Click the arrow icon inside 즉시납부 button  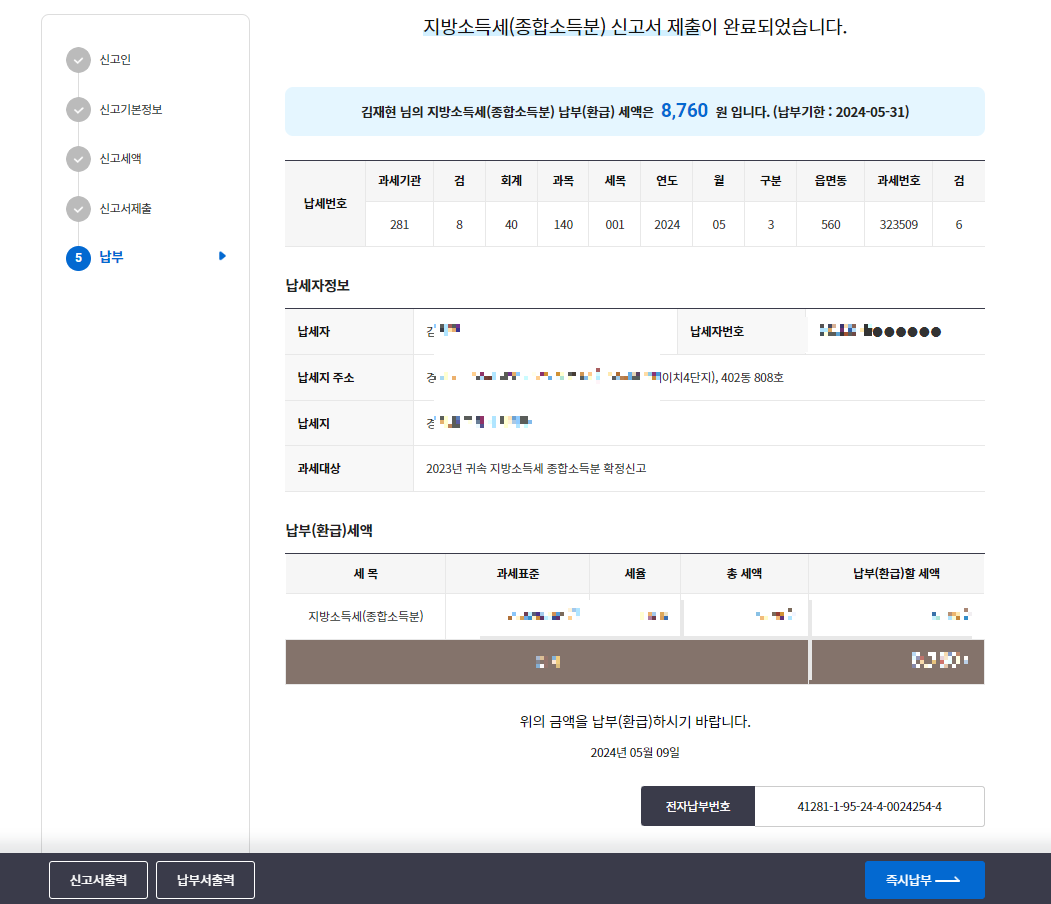[x=950, y=881]
